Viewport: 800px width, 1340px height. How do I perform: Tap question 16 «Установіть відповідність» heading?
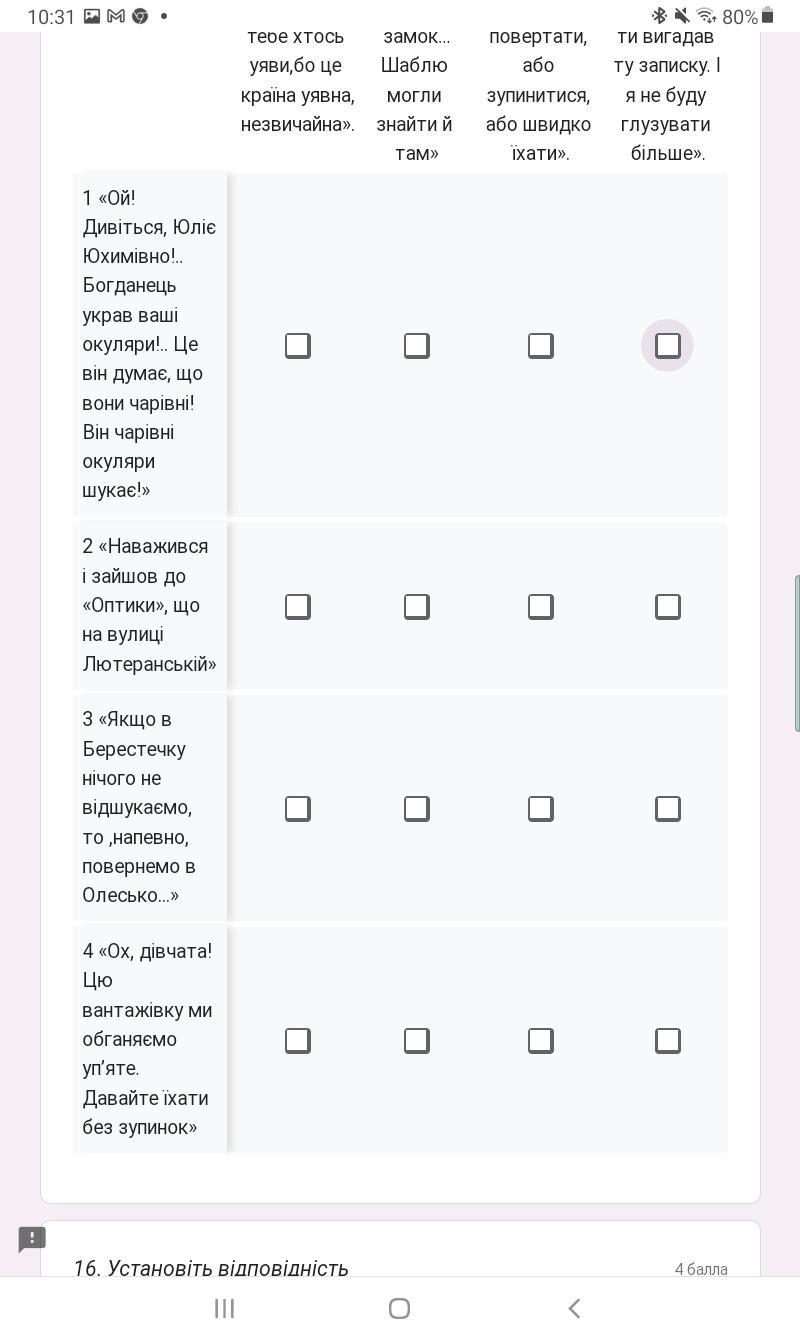pyautogui.click(x=211, y=1268)
